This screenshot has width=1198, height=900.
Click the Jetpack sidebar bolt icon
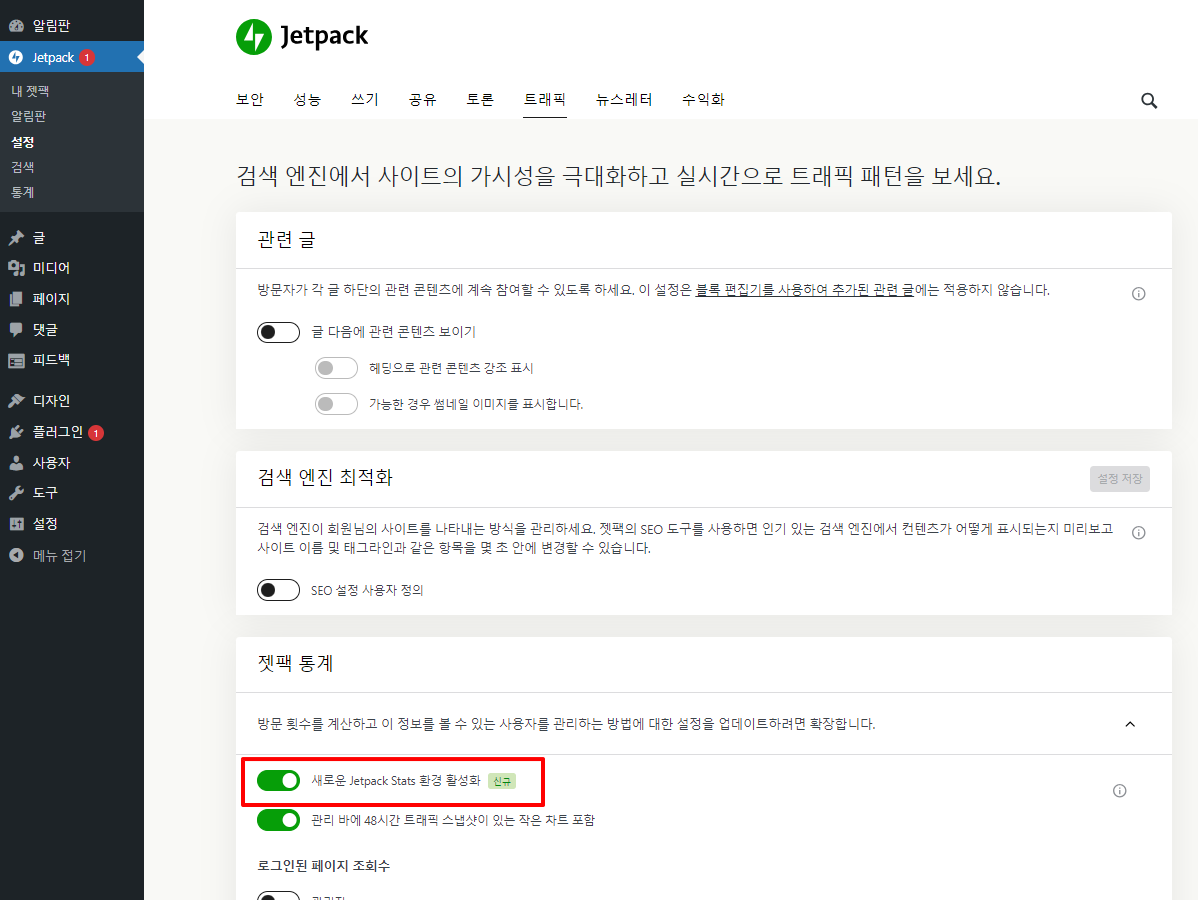[16, 57]
